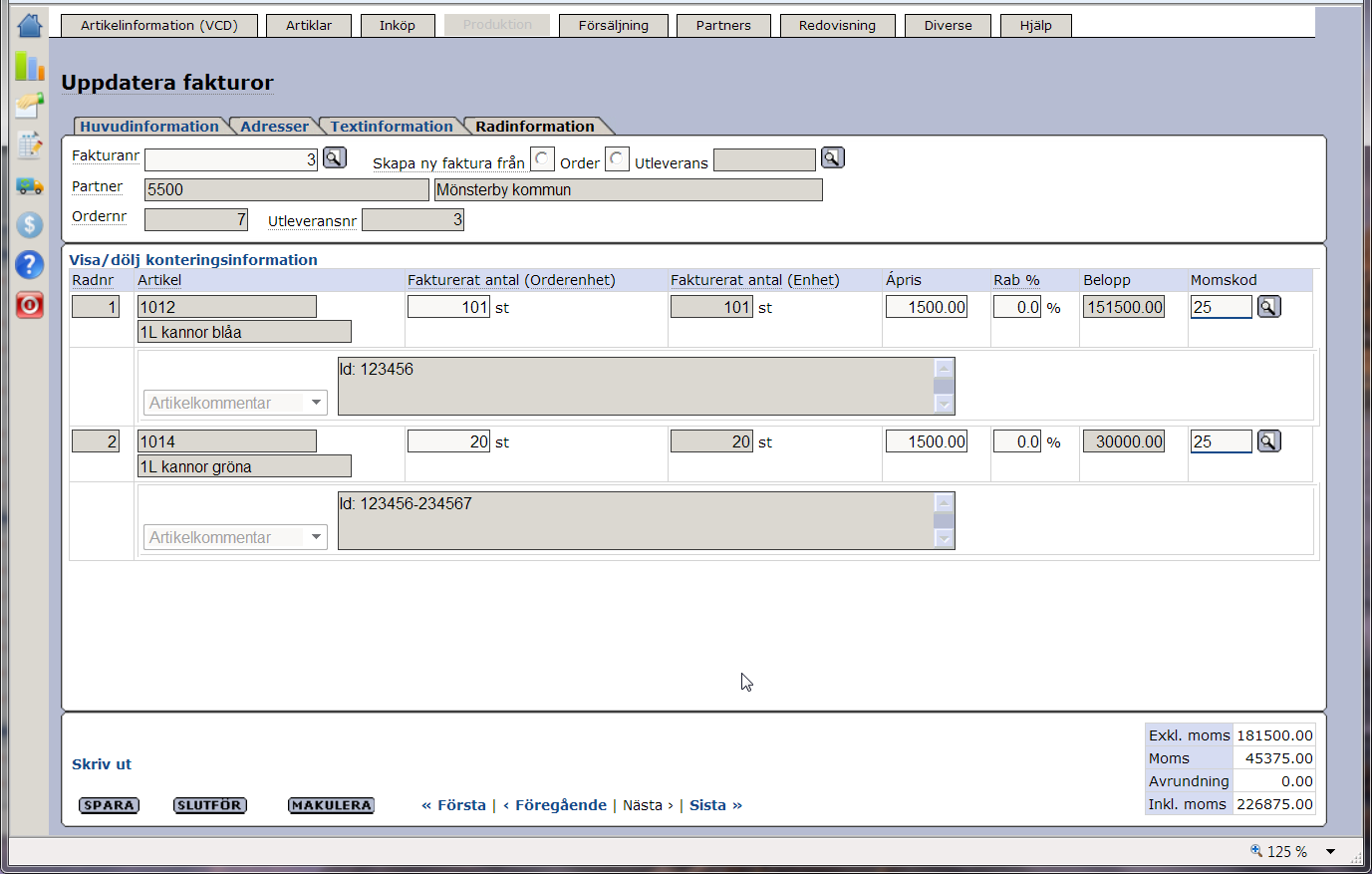Open the Artiklar menu
The image size is (1372, 874).
(x=309, y=25)
